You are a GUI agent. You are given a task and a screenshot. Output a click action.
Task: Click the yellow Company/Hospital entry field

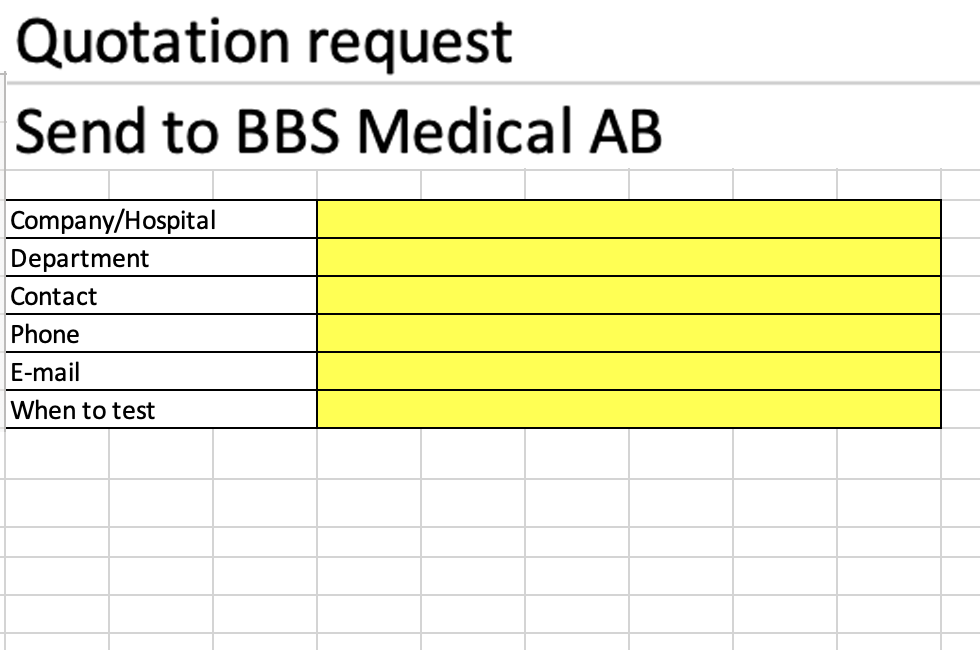pos(629,220)
